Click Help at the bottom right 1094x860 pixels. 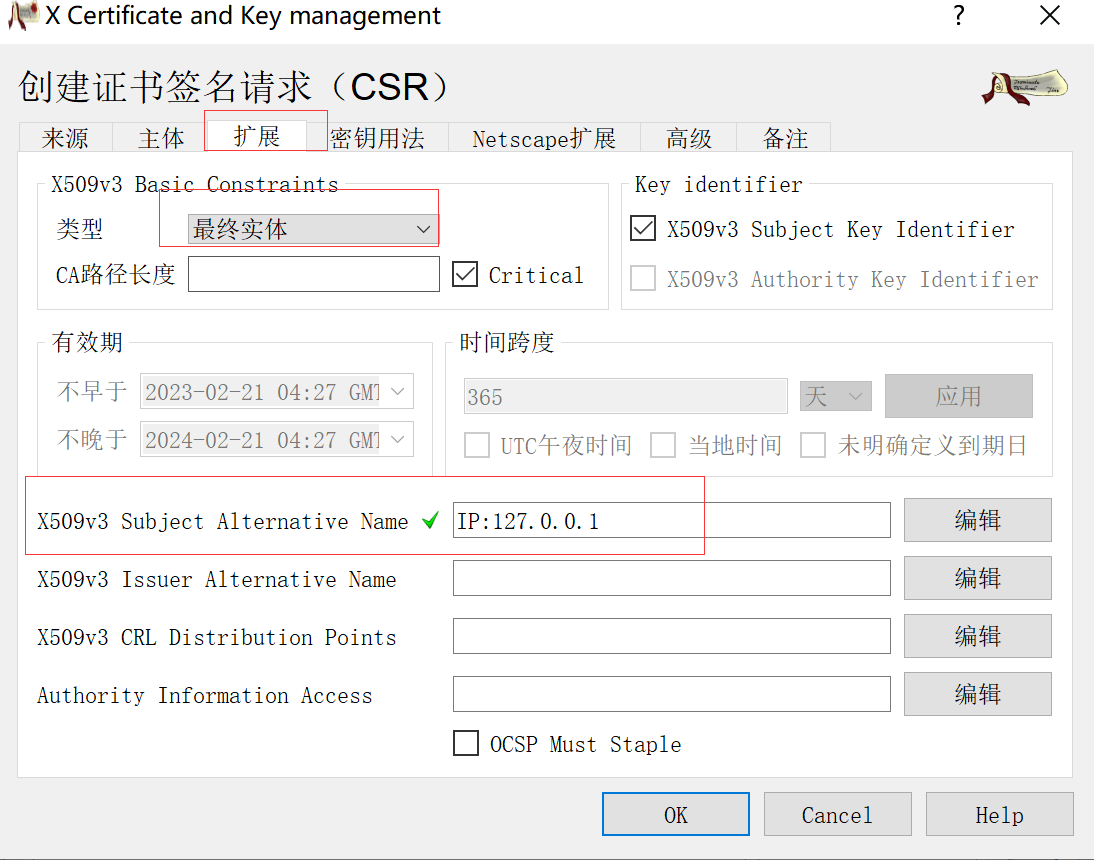click(x=999, y=814)
